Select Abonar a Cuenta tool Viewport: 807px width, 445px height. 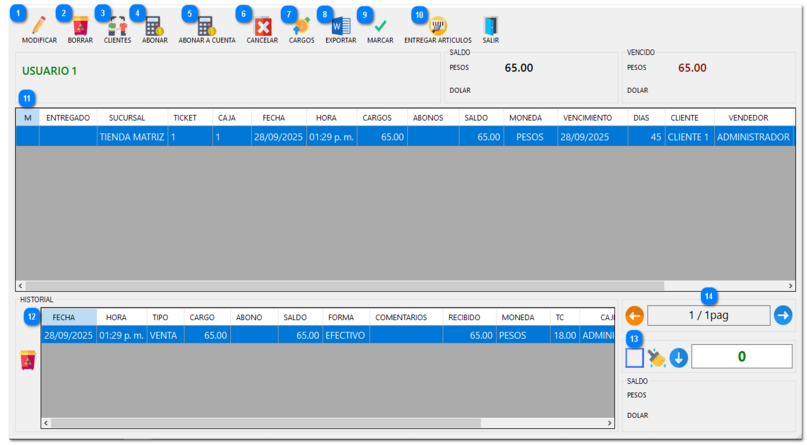206,26
